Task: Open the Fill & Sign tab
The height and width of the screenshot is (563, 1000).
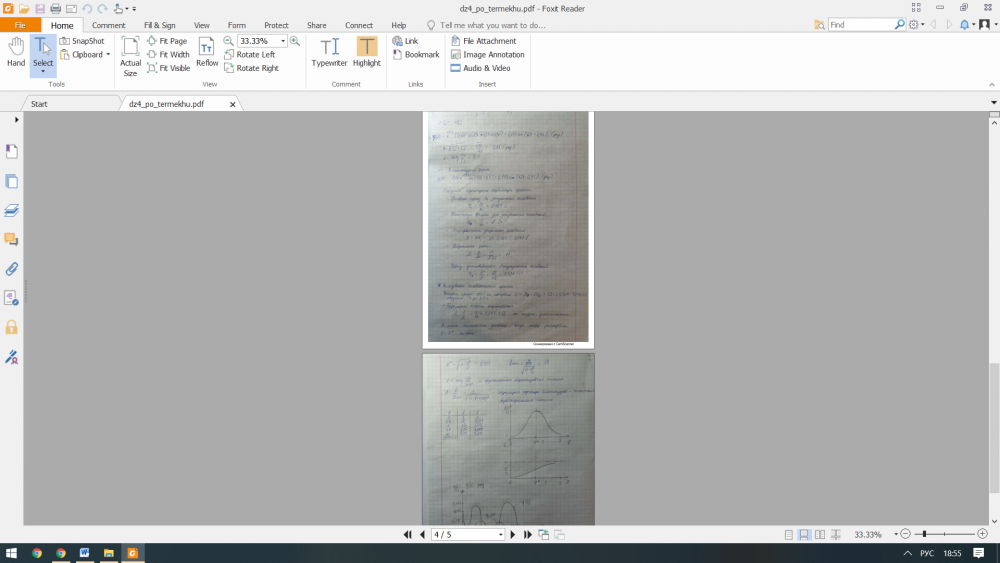Action: click(x=159, y=25)
